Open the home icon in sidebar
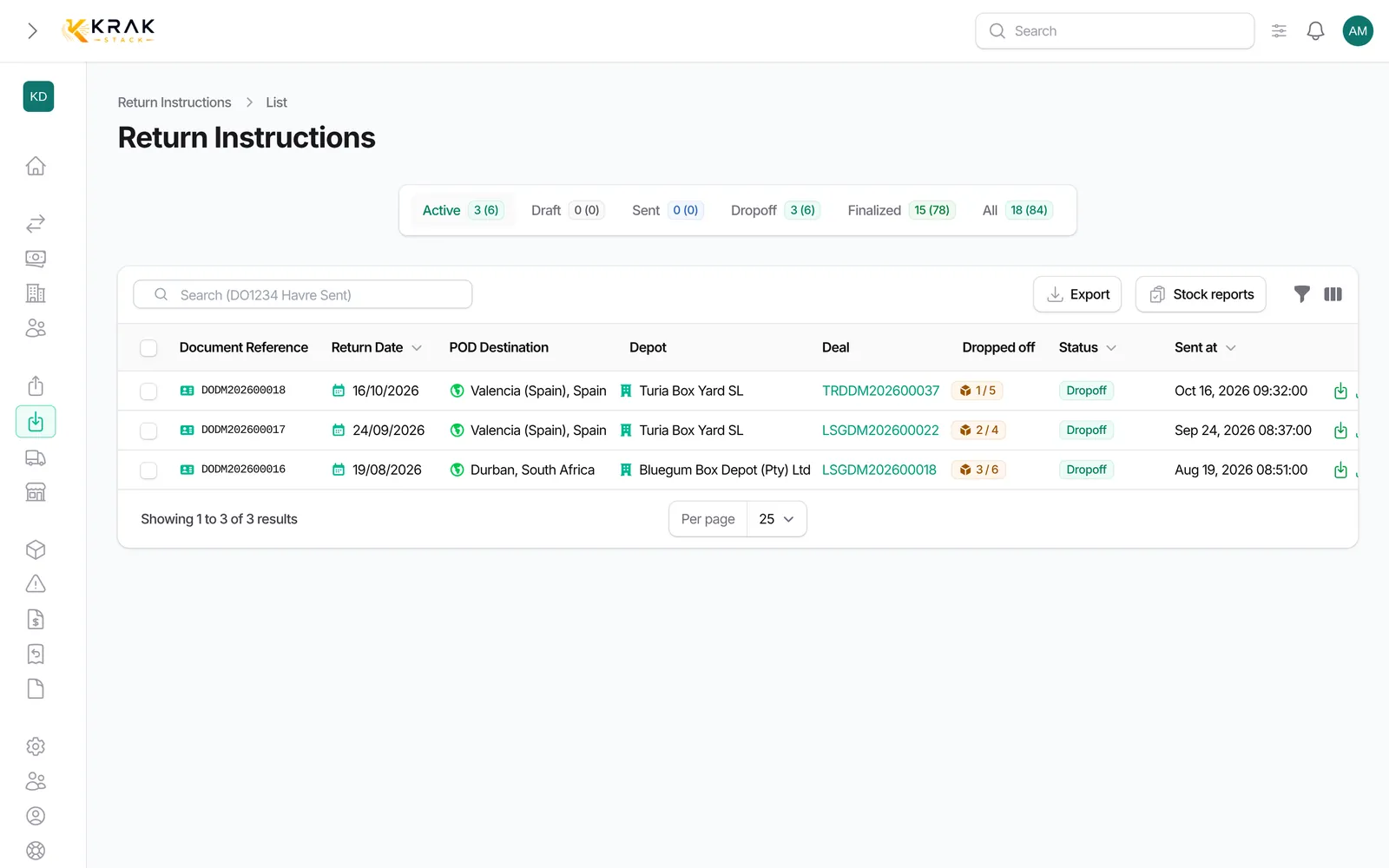 point(36,166)
